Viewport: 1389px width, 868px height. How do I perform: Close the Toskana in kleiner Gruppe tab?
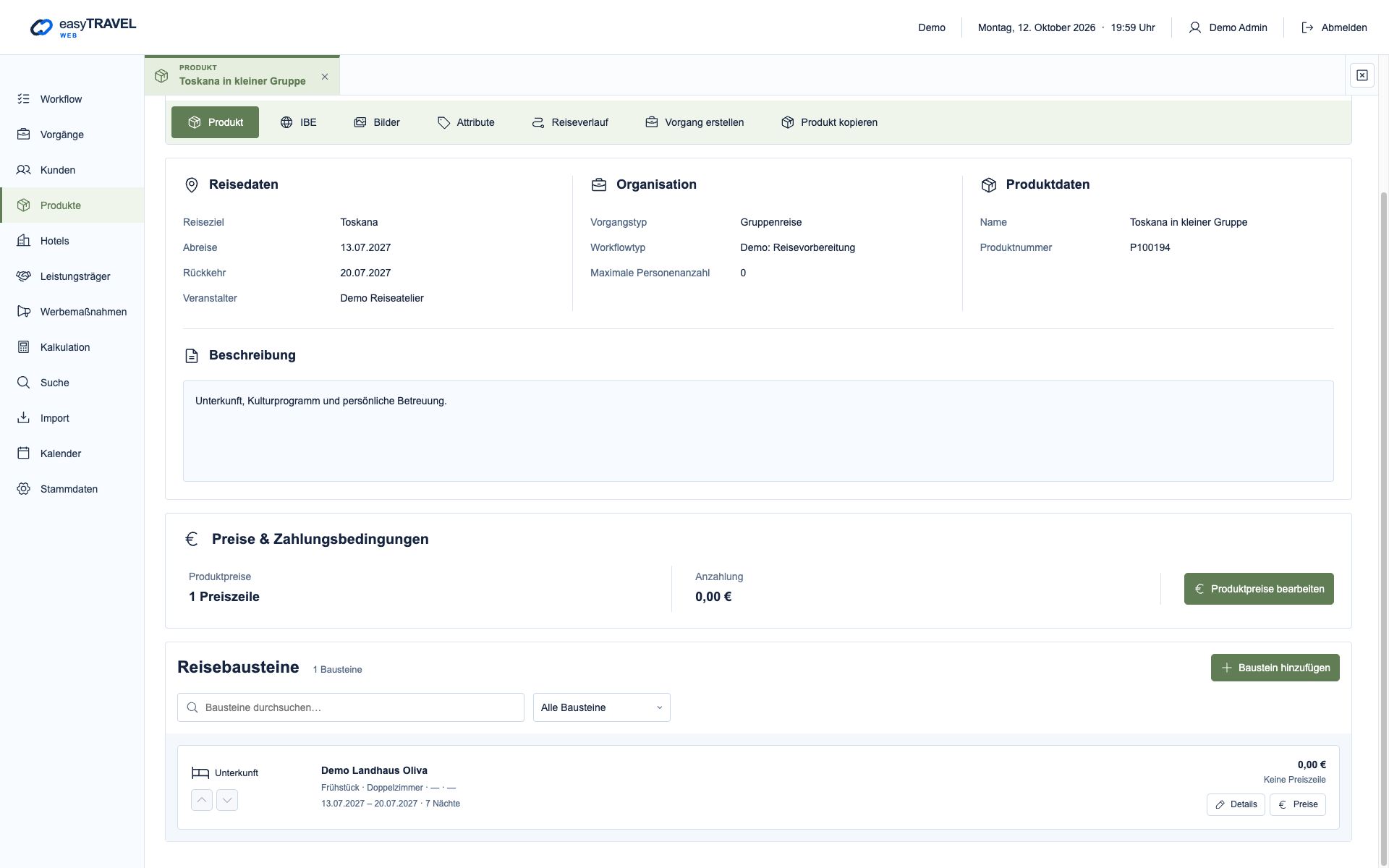[325, 77]
